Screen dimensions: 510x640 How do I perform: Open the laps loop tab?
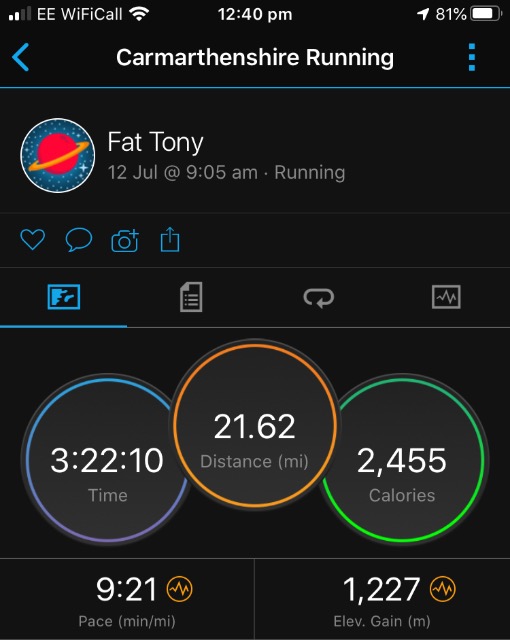[319, 298]
